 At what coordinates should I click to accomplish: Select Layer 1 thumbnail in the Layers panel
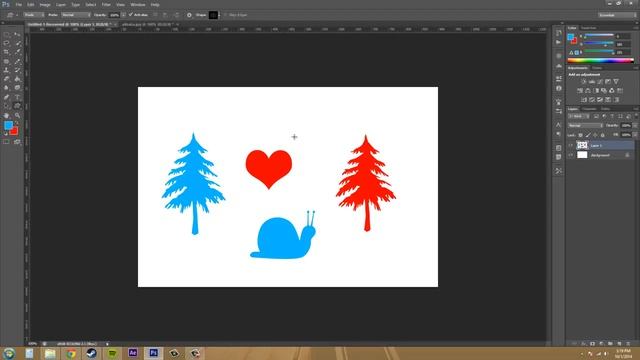click(582, 145)
